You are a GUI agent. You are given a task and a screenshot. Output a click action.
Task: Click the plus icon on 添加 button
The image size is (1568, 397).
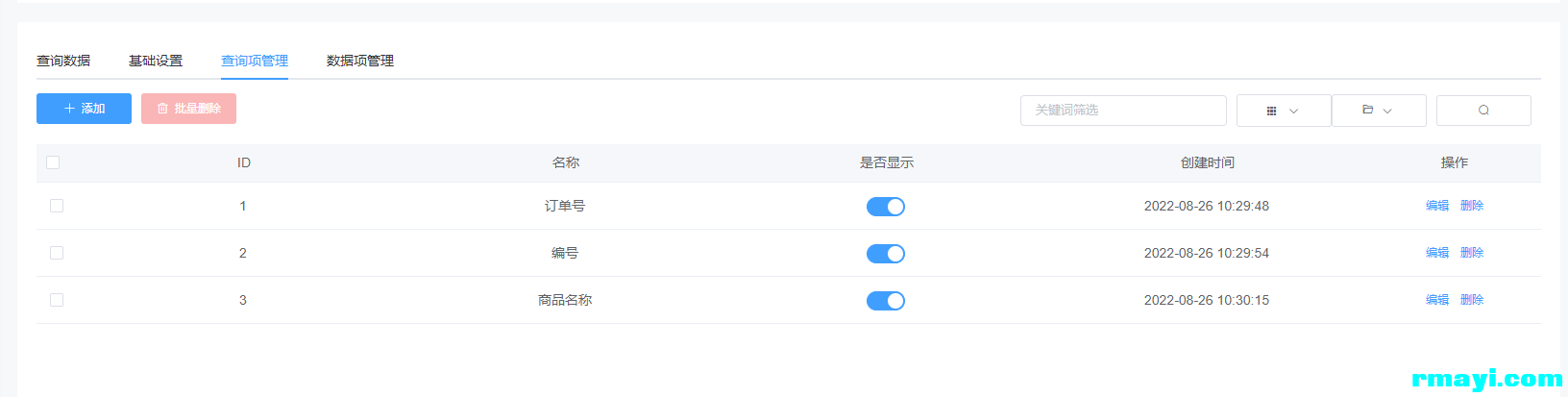pyautogui.click(x=69, y=109)
